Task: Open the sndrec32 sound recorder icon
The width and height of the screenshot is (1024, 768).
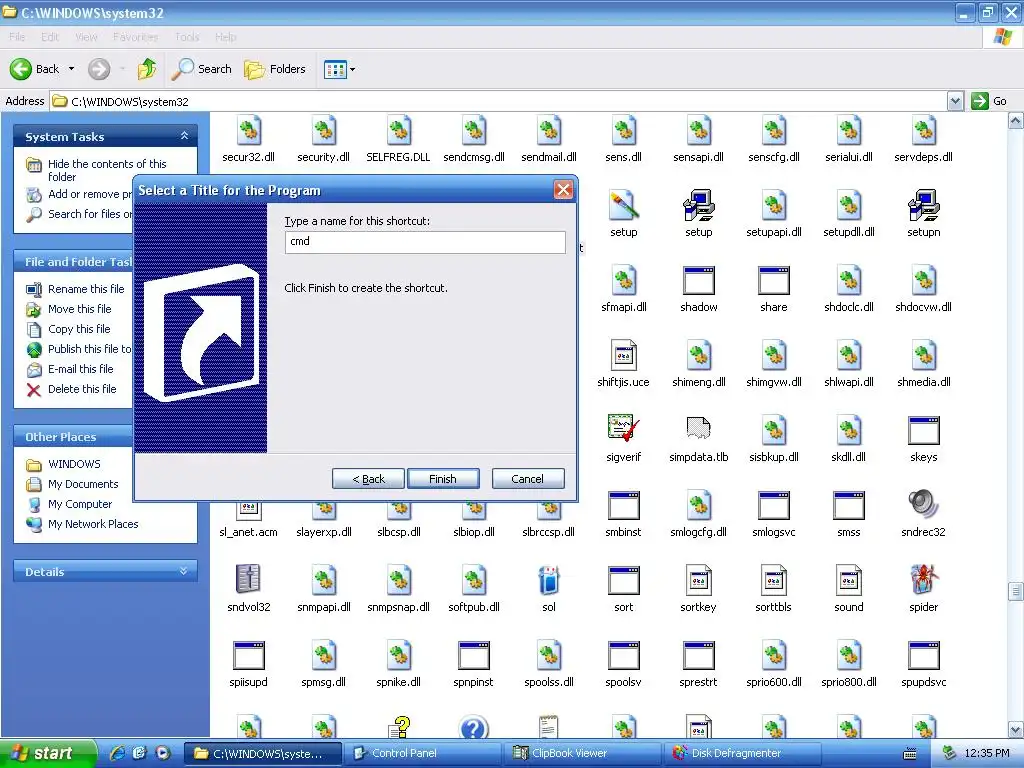Action: pos(923,504)
